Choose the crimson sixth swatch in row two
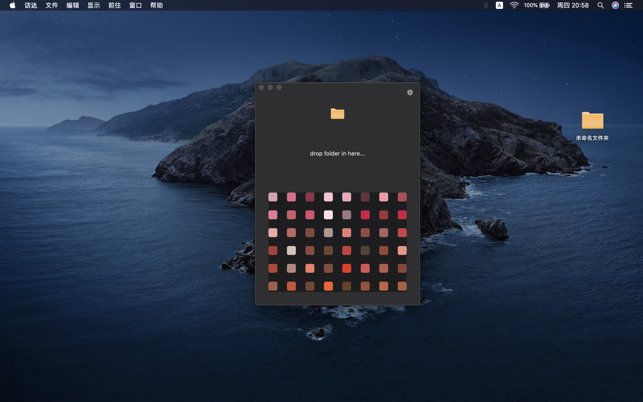The height and width of the screenshot is (402, 643). click(365, 215)
